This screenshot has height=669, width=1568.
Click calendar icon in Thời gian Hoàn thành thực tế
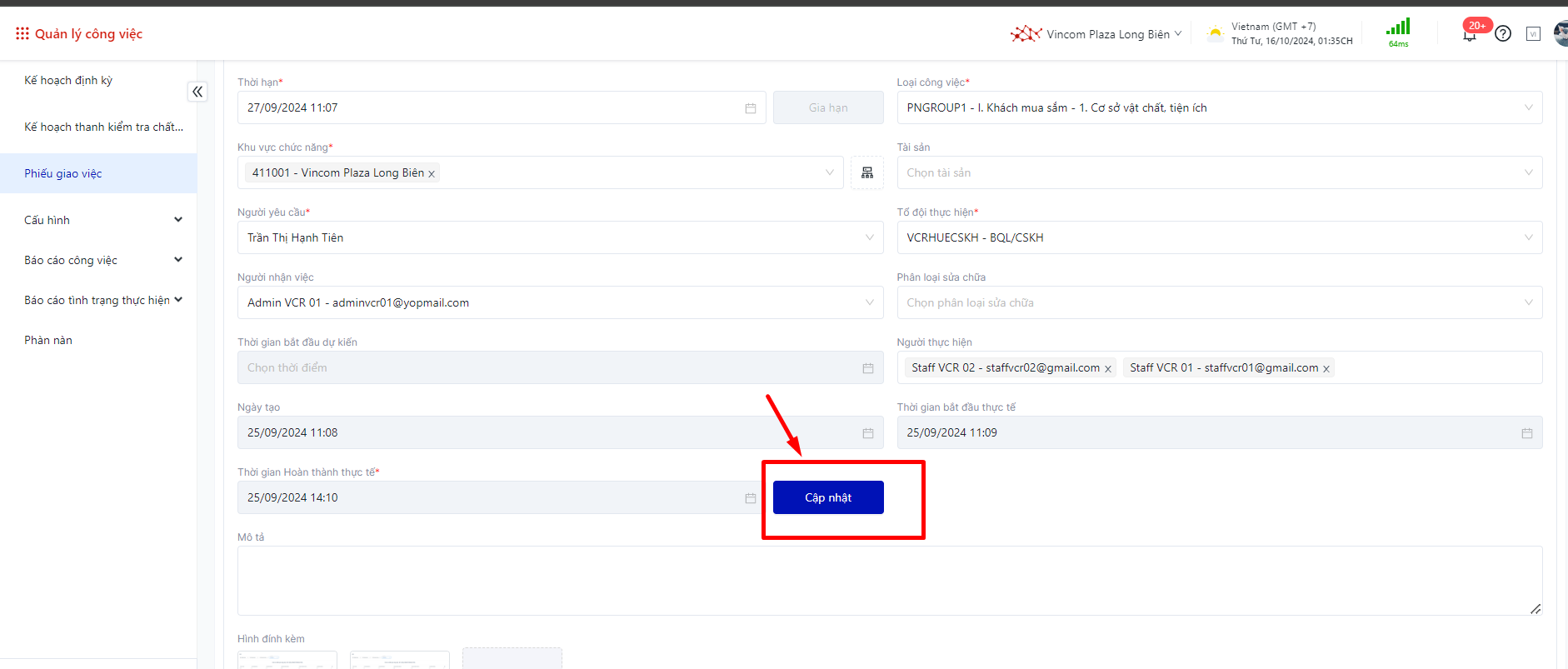(x=751, y=498)
